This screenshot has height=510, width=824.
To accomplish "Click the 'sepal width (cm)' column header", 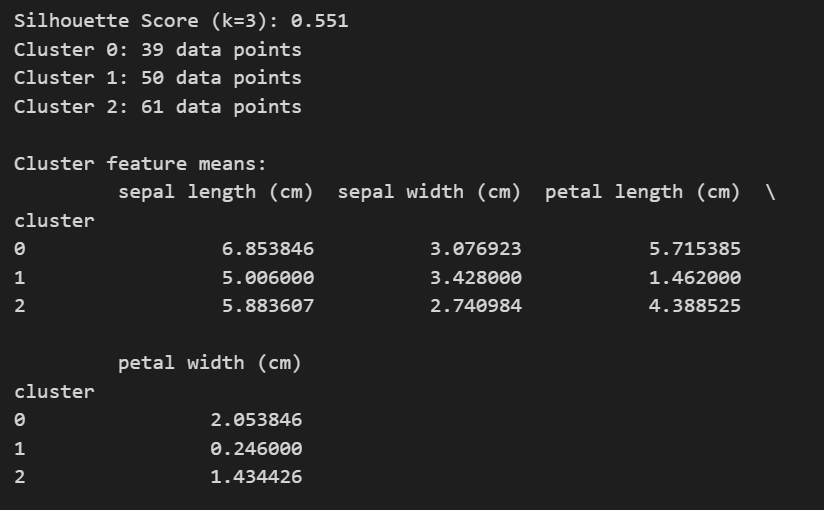I will tap(429, 192).
